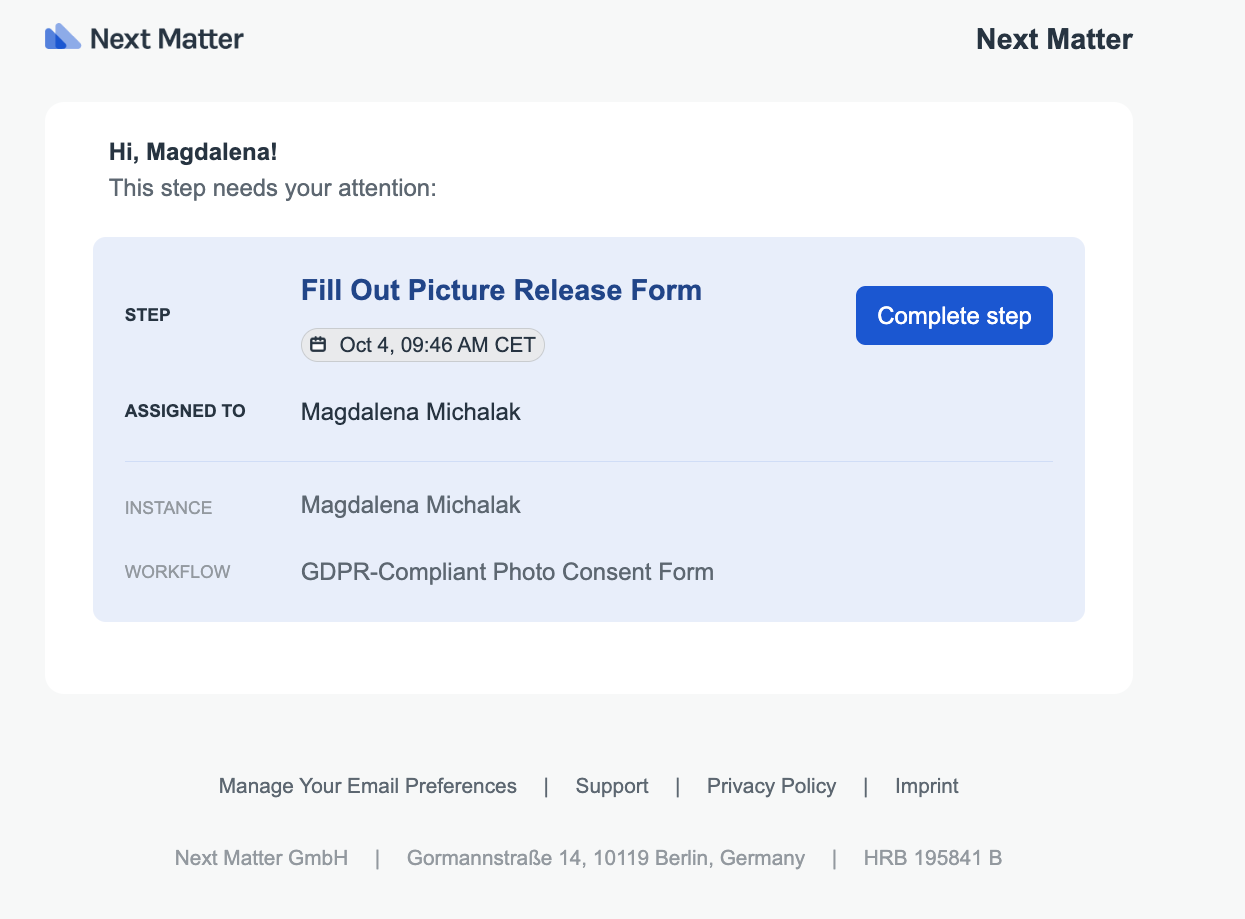
Task: Click the Next Matter heading at top right
Action: 1054,39
